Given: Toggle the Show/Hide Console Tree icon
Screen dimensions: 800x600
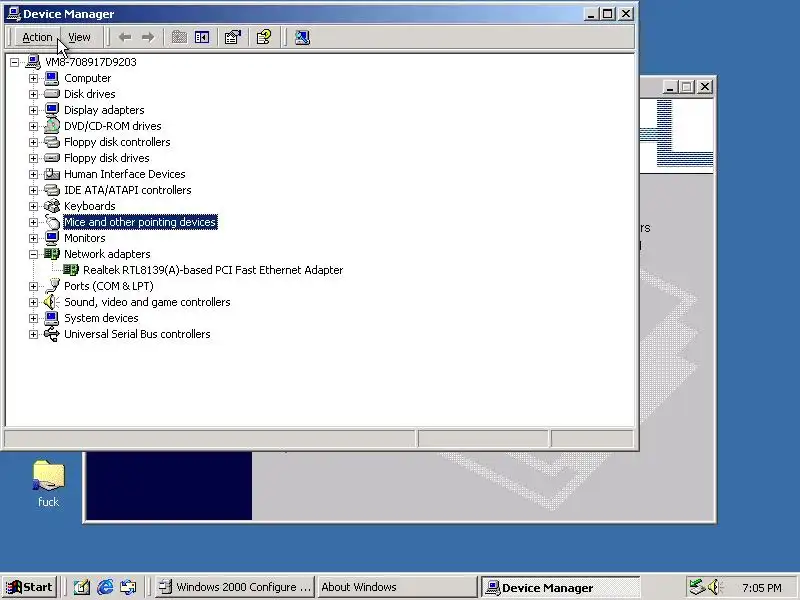Looking at the screenshot, I should 202,37.
